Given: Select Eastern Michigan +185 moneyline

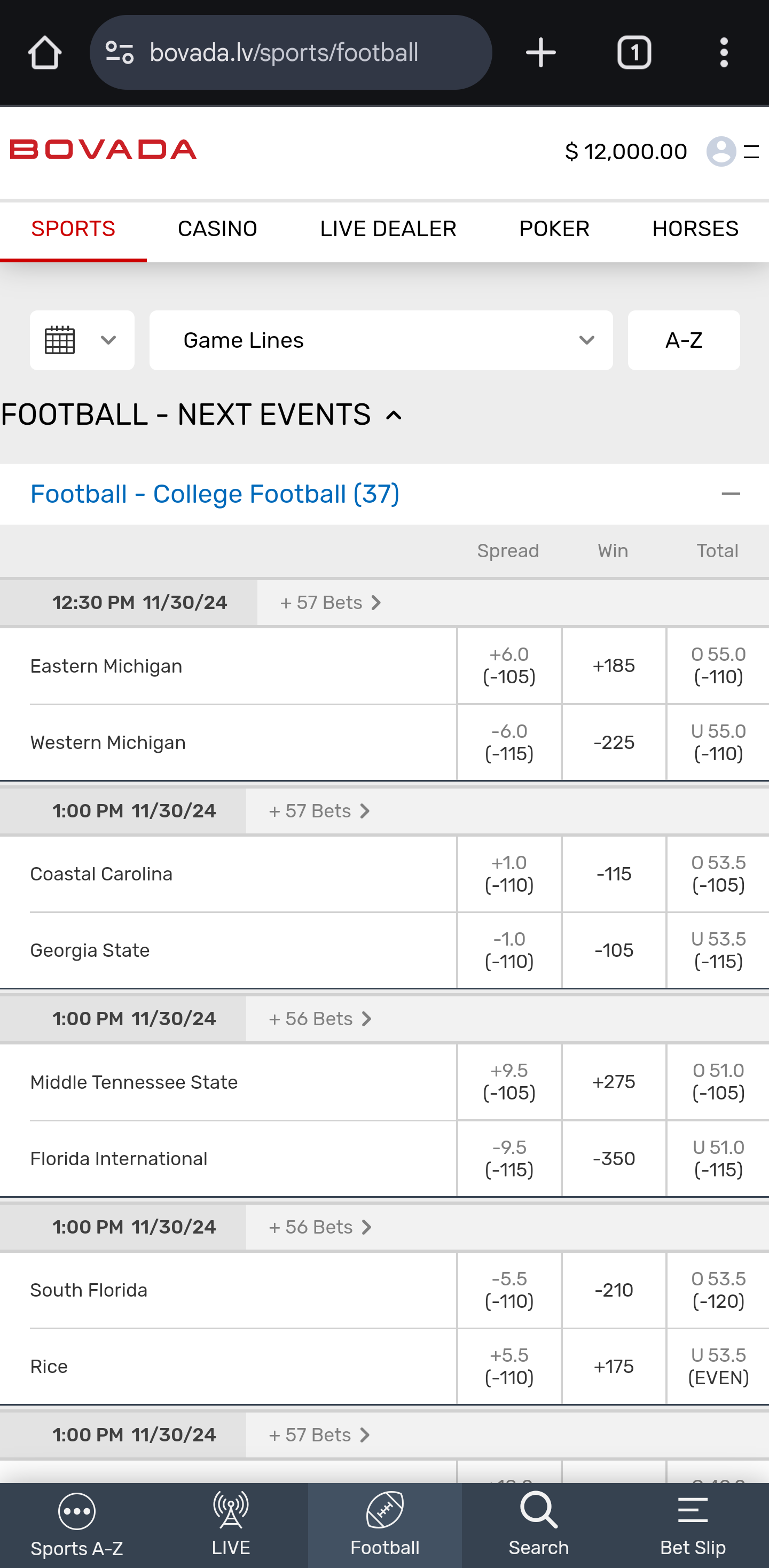Looking at the screenshot, I should tap(613, 666).
